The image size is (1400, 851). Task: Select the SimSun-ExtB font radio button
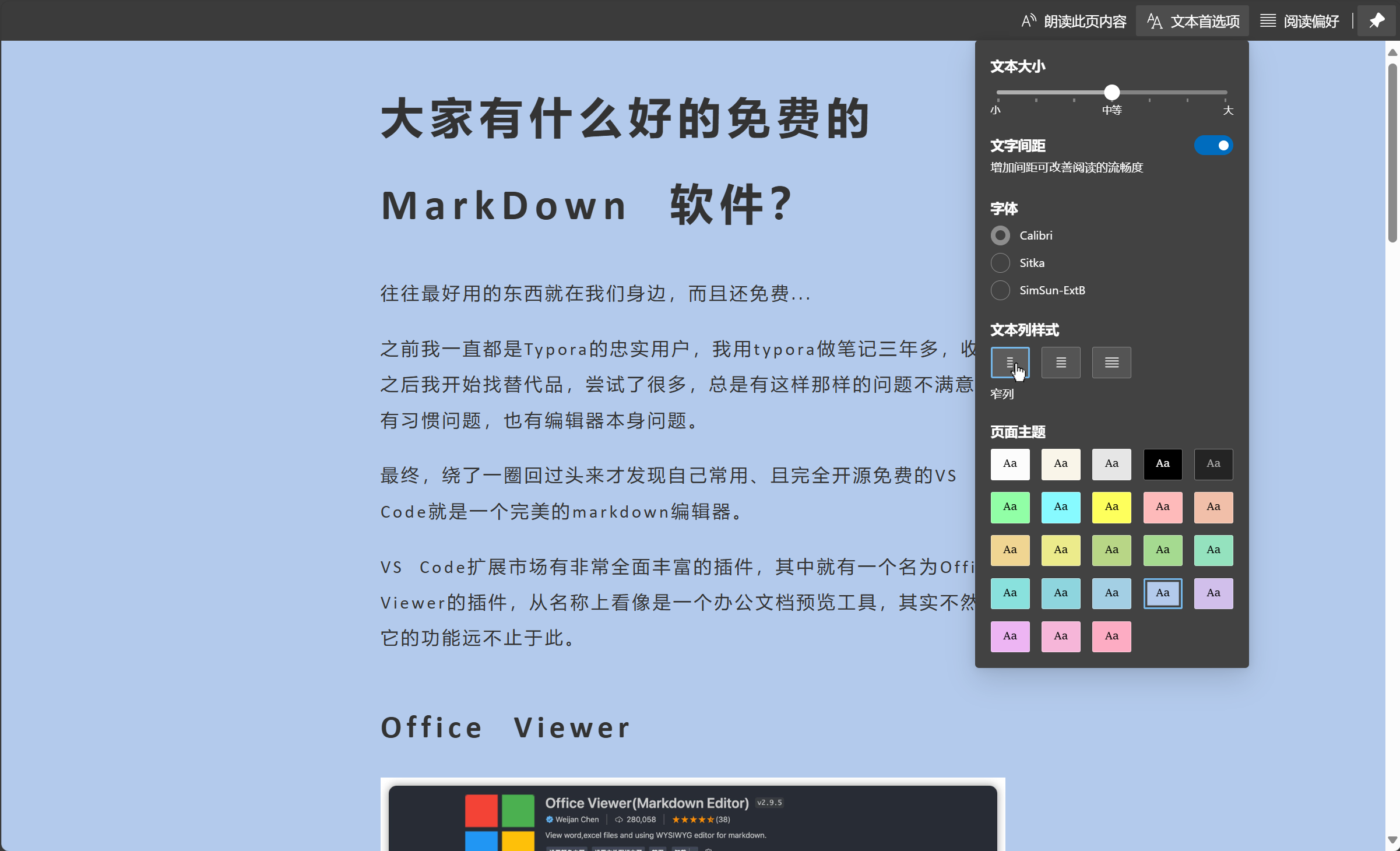(x=1000, y=290)
